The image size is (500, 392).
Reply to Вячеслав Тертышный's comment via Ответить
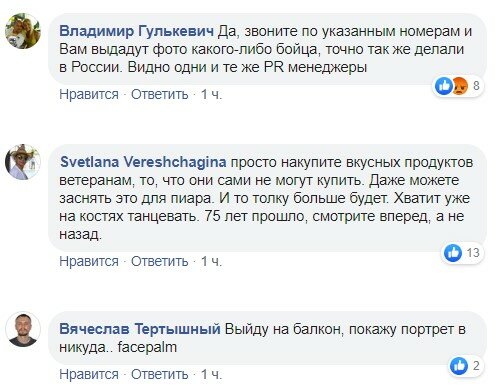160,374
